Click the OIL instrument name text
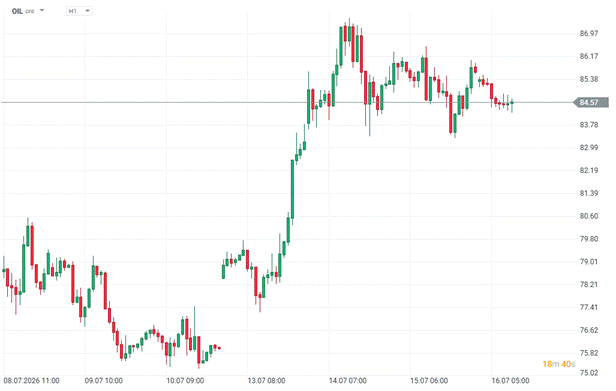Viewport: 616px width, 391px height. [x=17, y=11]
